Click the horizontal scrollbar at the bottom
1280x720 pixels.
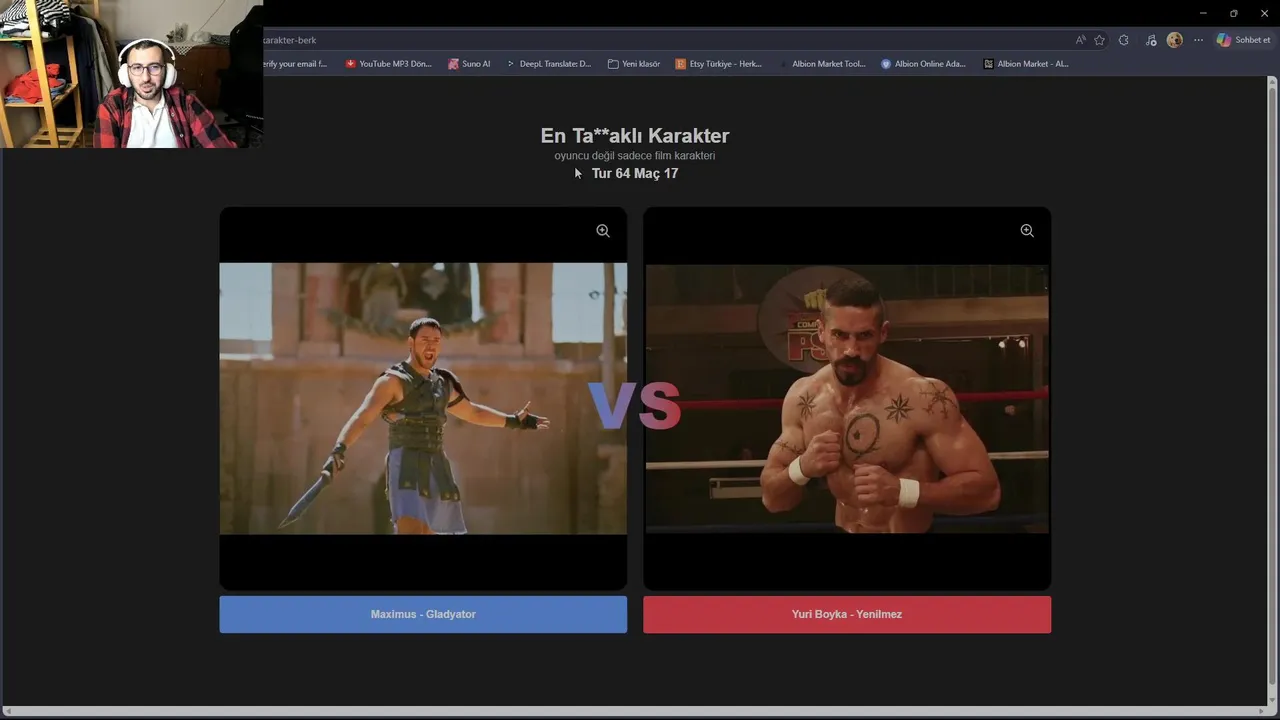pyautogui.click(x=634, y=711)
